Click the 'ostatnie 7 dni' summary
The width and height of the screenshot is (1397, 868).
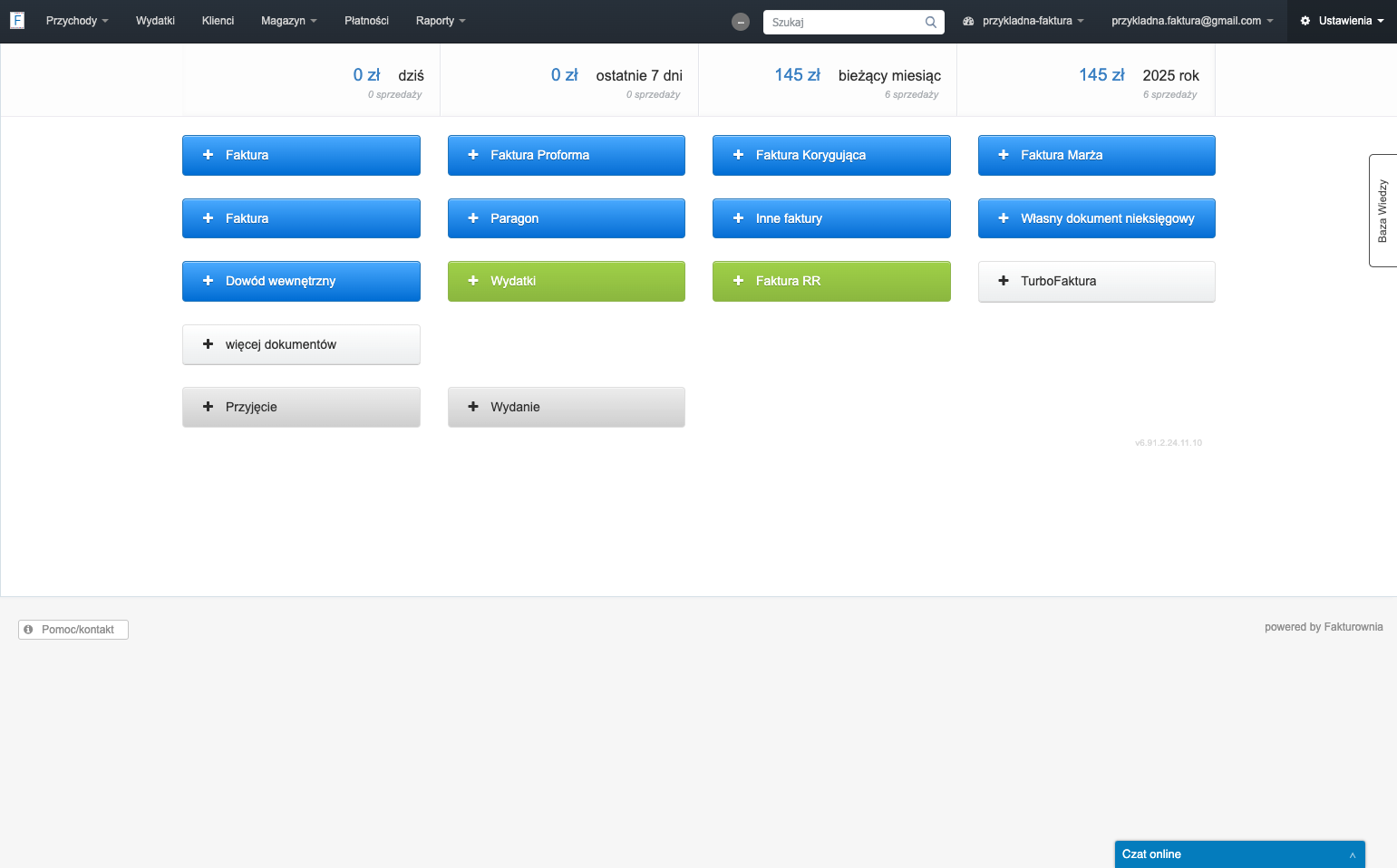click(x=569, y=80)
